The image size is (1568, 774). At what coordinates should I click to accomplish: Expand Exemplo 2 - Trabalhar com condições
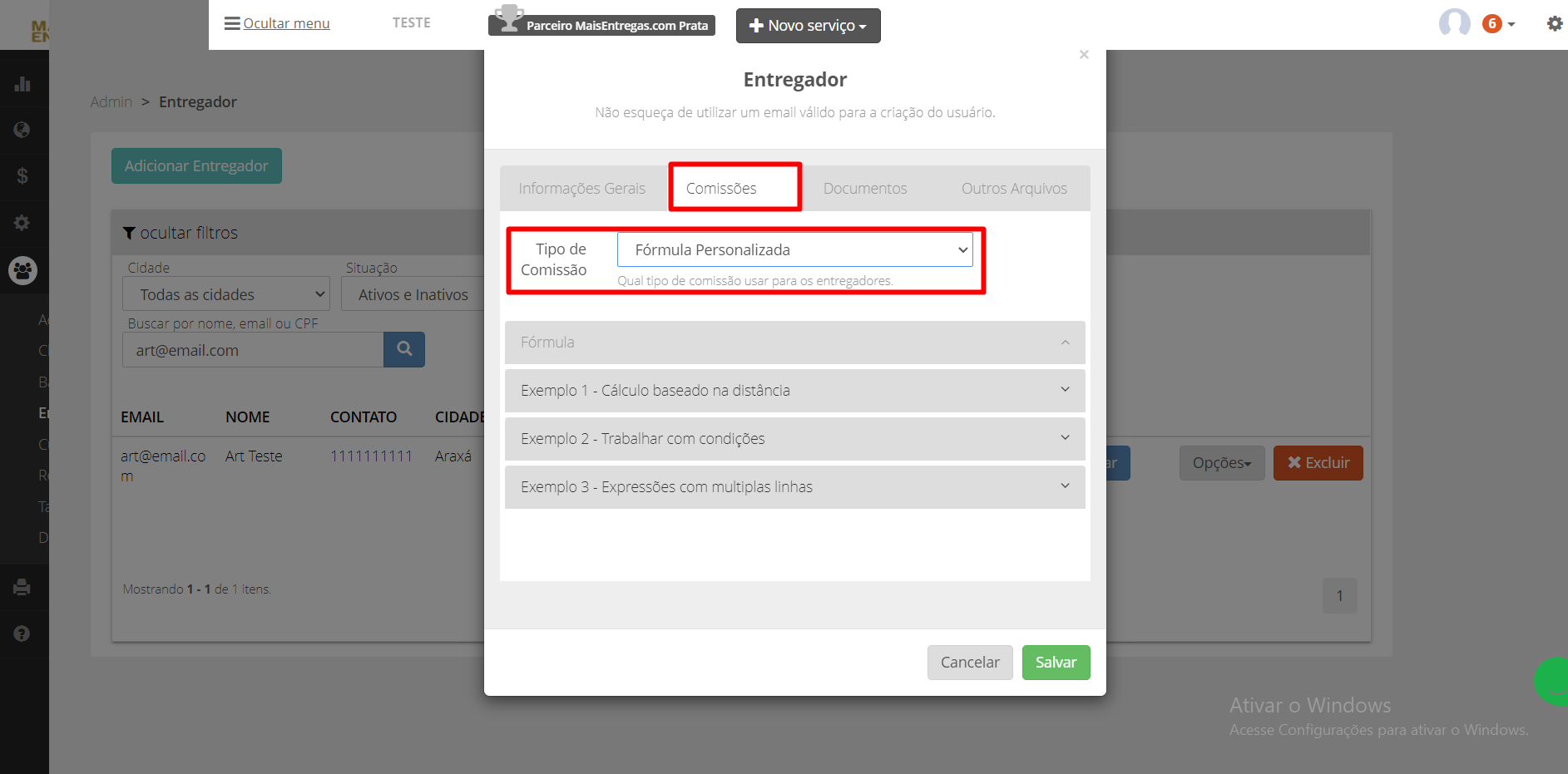(x=794, y=439)
